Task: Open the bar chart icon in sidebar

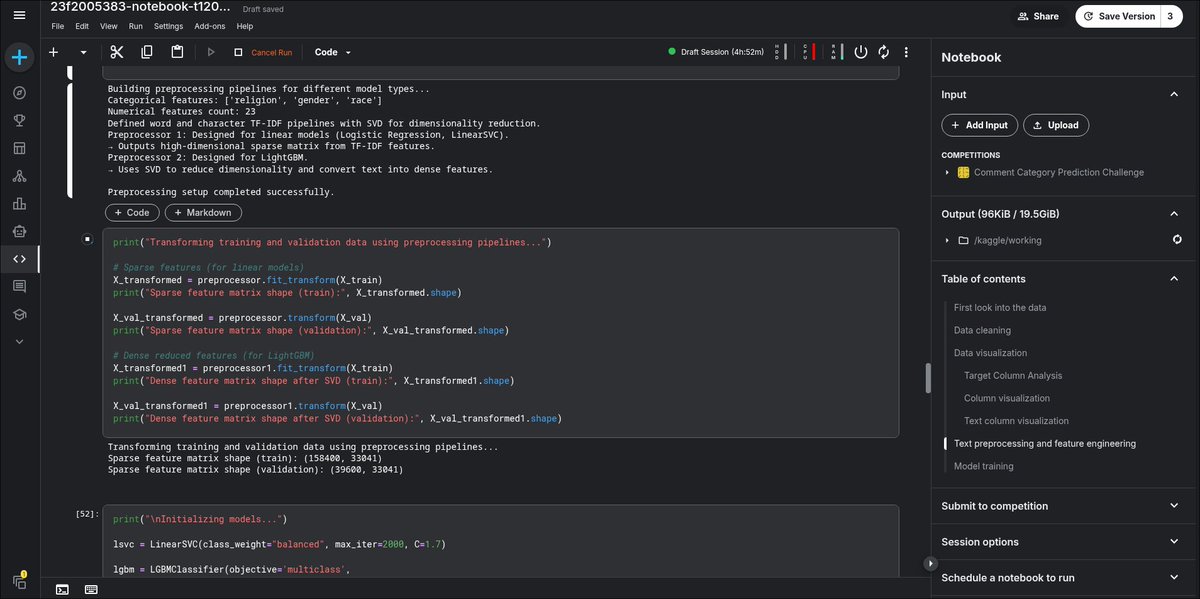Action: (20, 204)
